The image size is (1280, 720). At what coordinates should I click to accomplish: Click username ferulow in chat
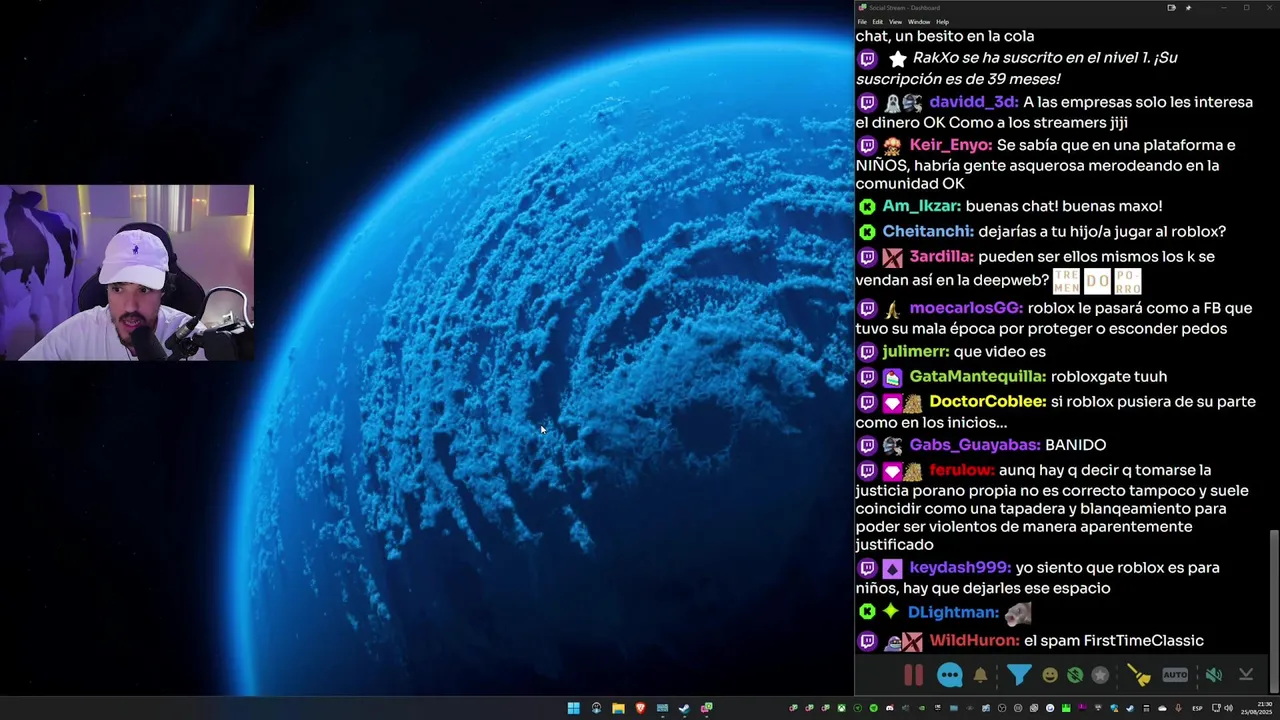pyautogui.click(x=962, y=469)
